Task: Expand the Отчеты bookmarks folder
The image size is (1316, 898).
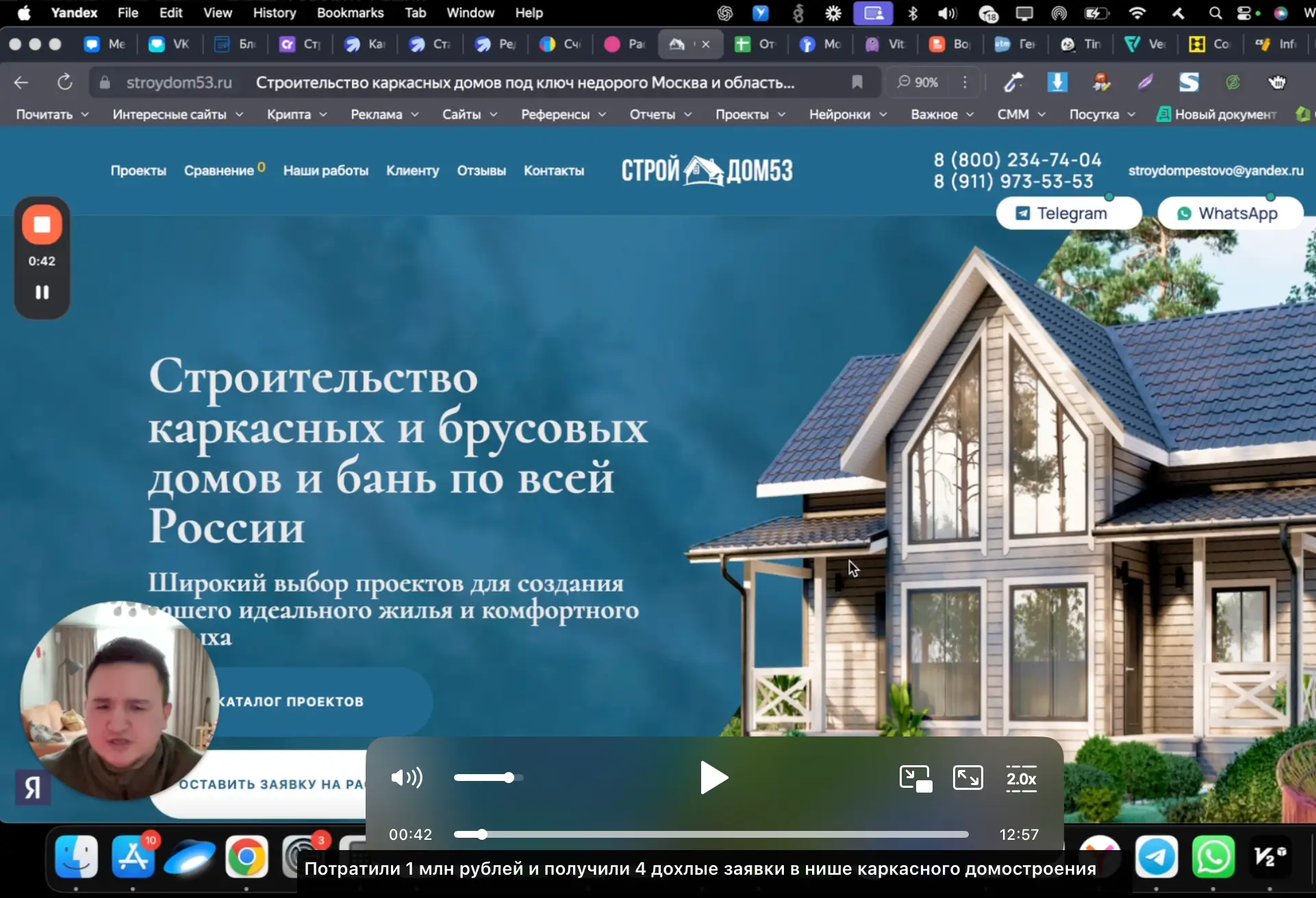Action: (x=660, y=114)
